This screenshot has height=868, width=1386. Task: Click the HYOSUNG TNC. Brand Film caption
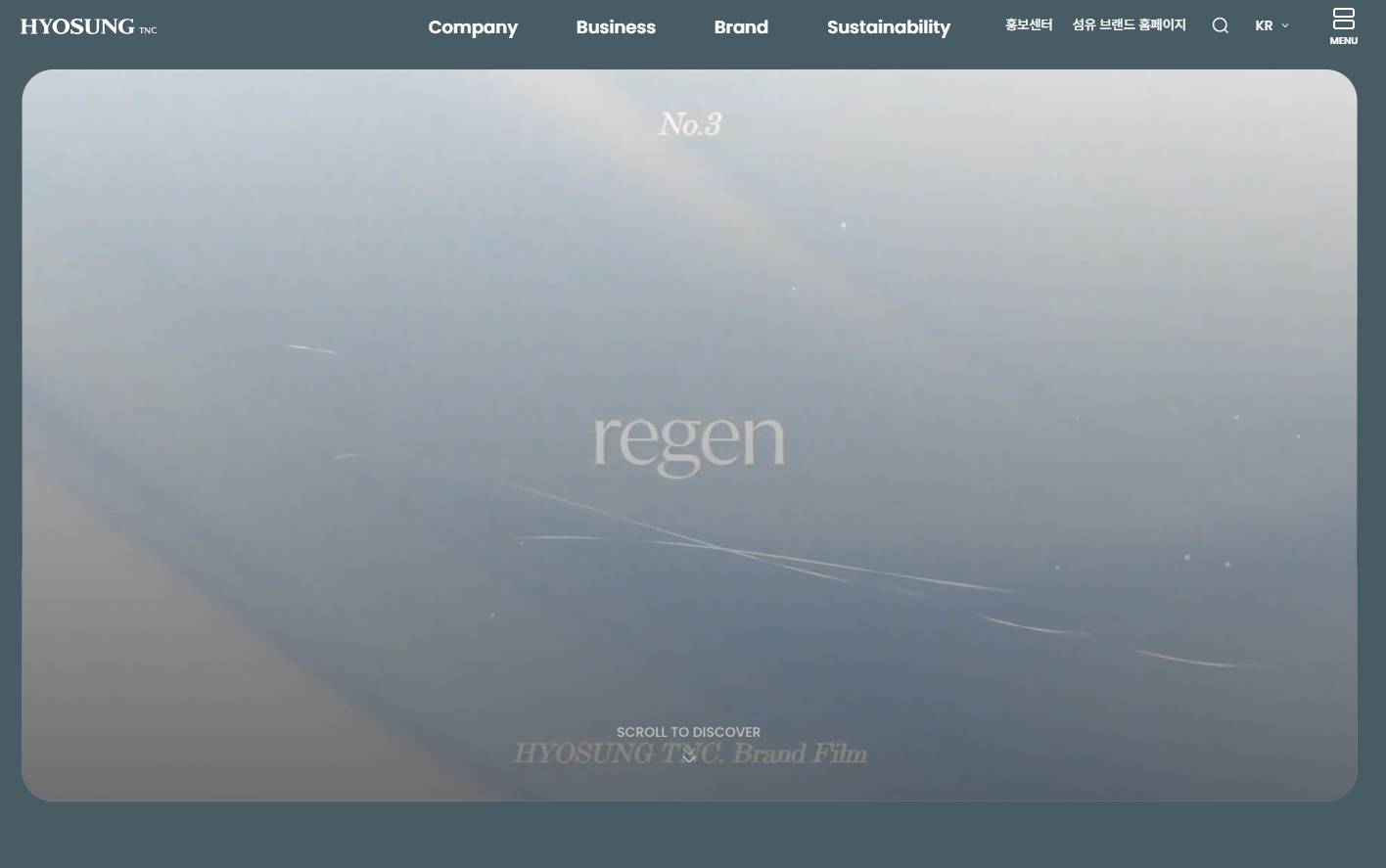[690, 754]
